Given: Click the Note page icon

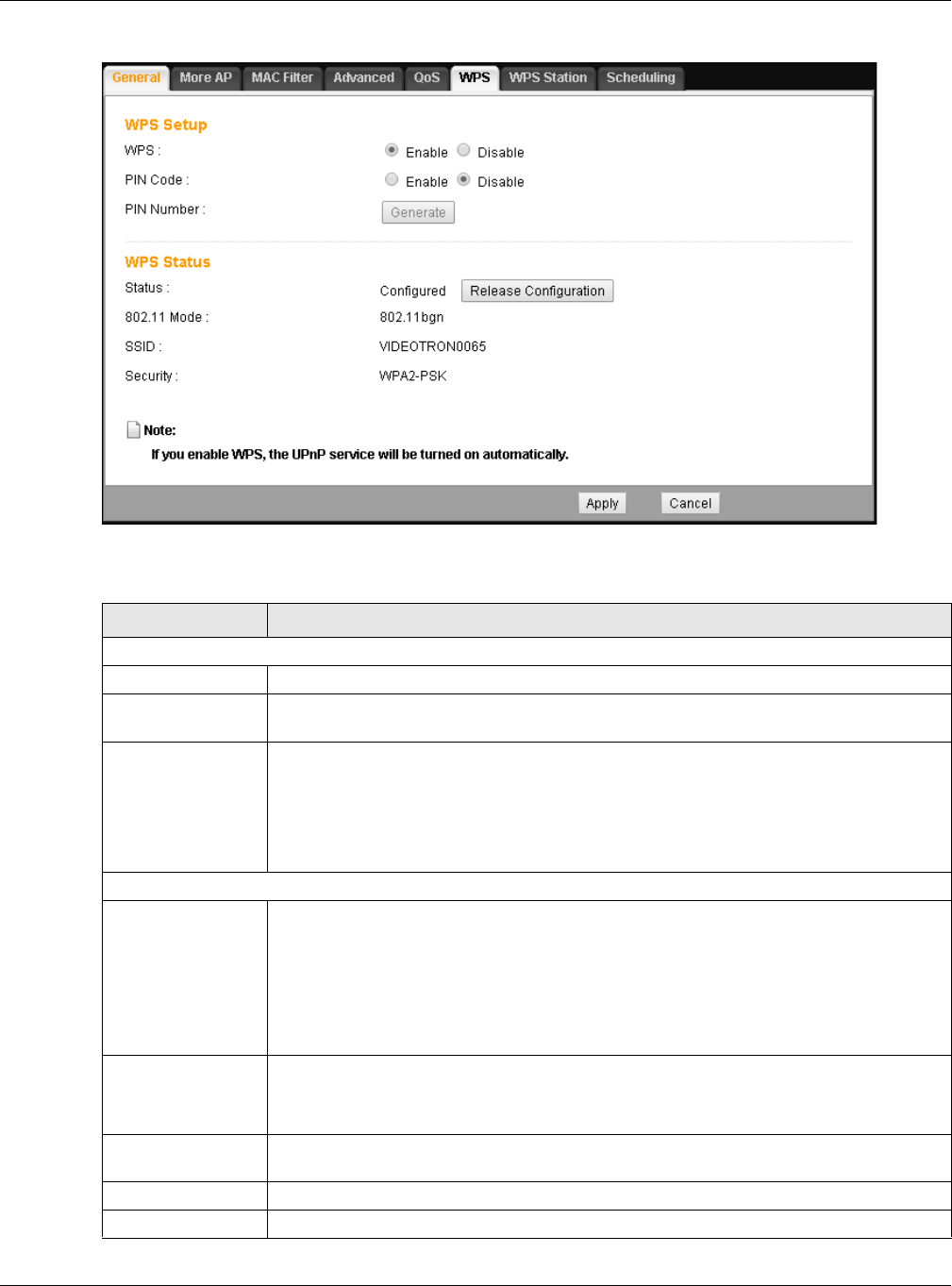Looking at the screenshot, I should [x=133, y=429].
